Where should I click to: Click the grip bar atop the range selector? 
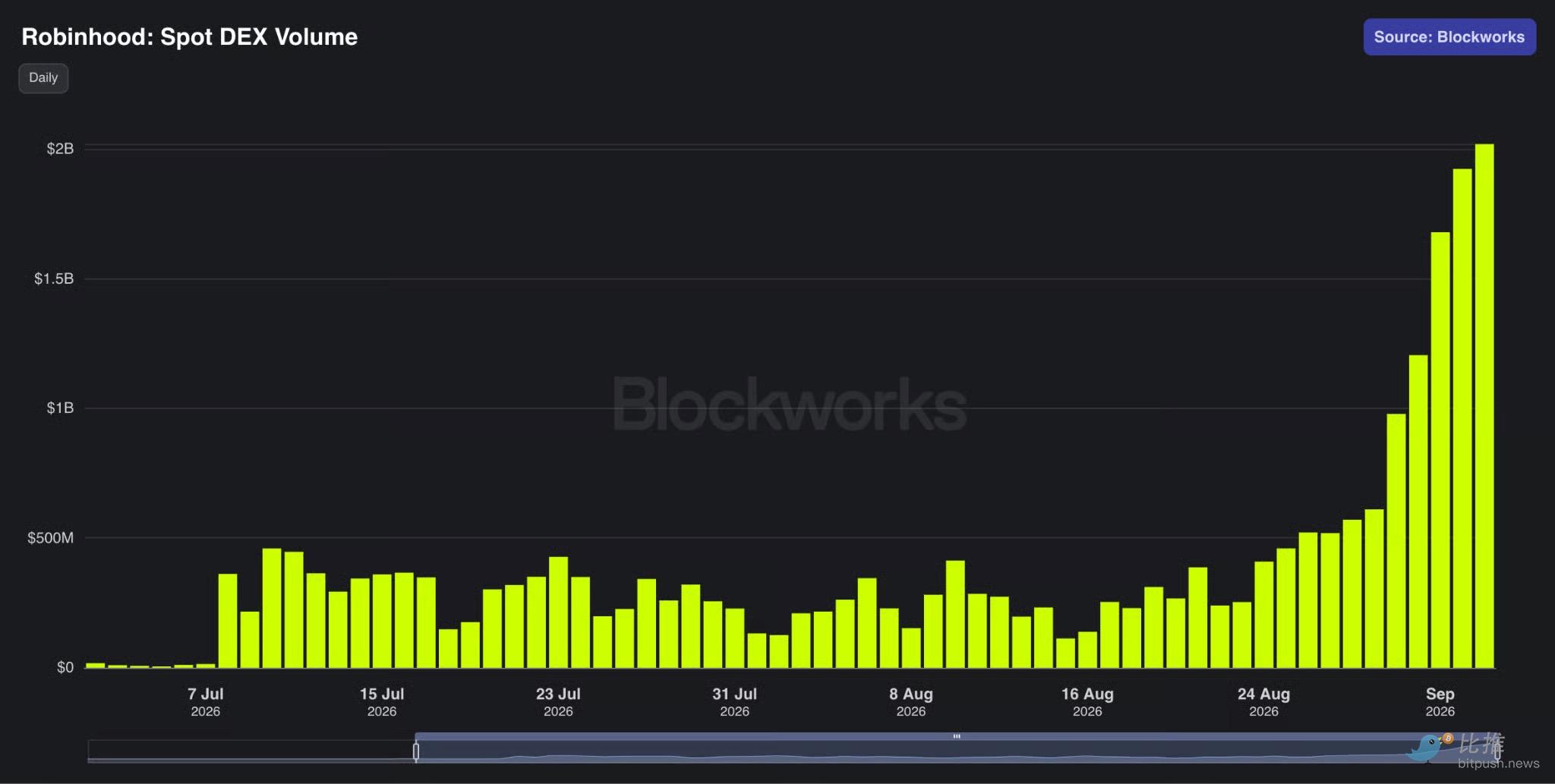pyautogui.click(x=957, y=736)
